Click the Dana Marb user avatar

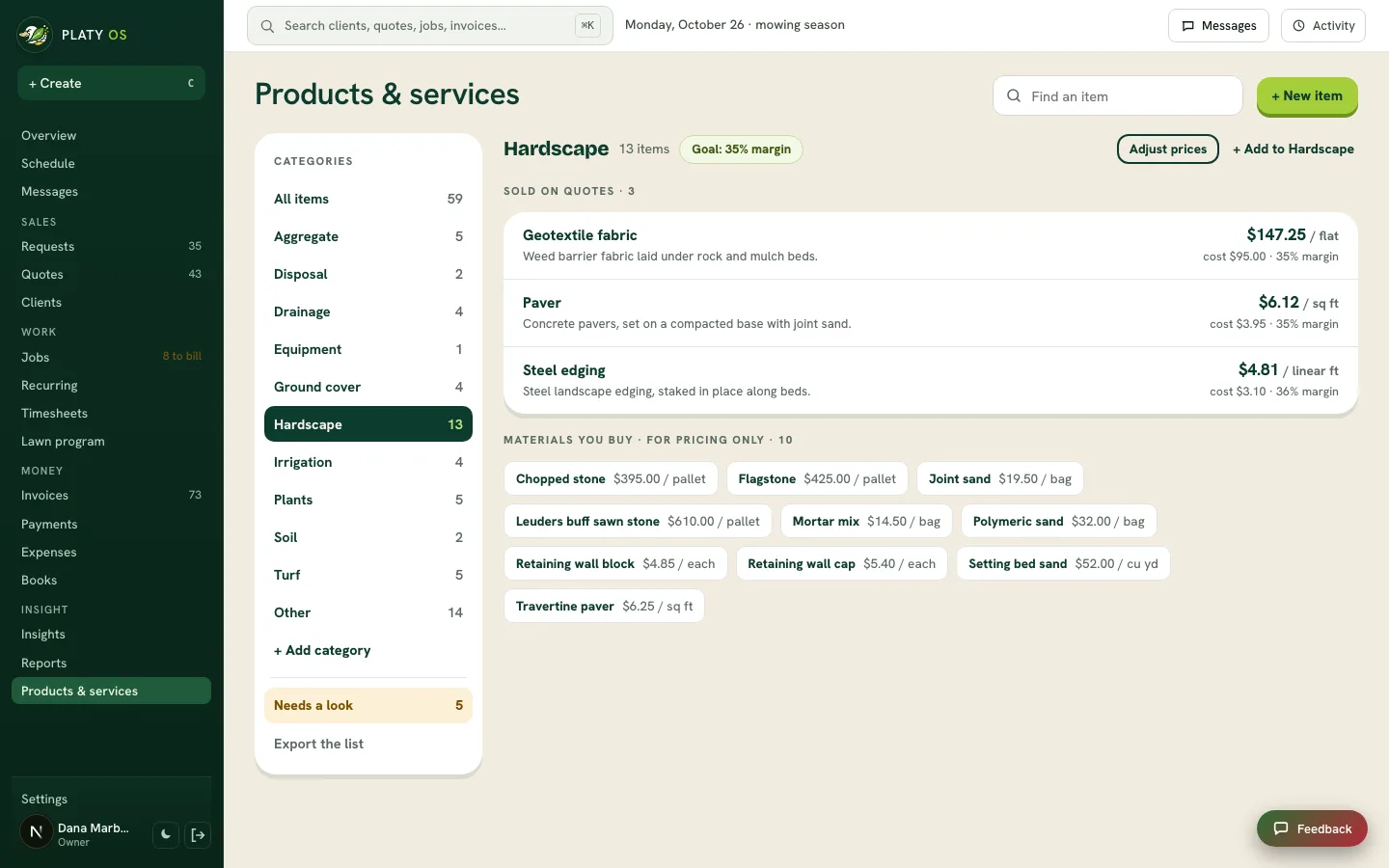(37, 831)
